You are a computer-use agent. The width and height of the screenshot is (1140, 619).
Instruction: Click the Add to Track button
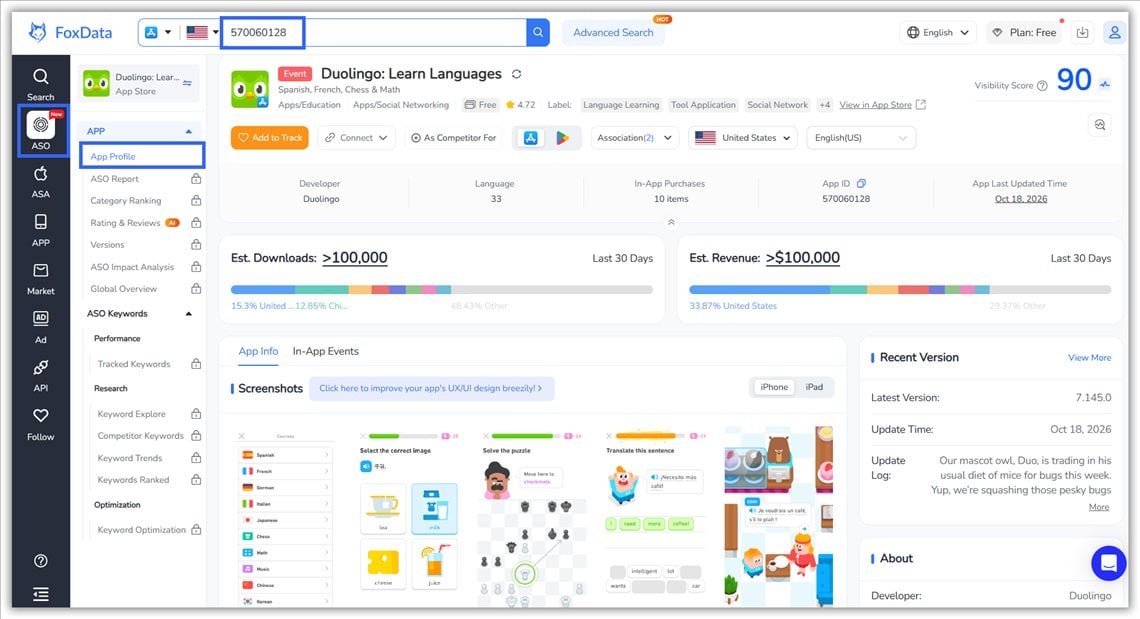click(x=270, y=137)
